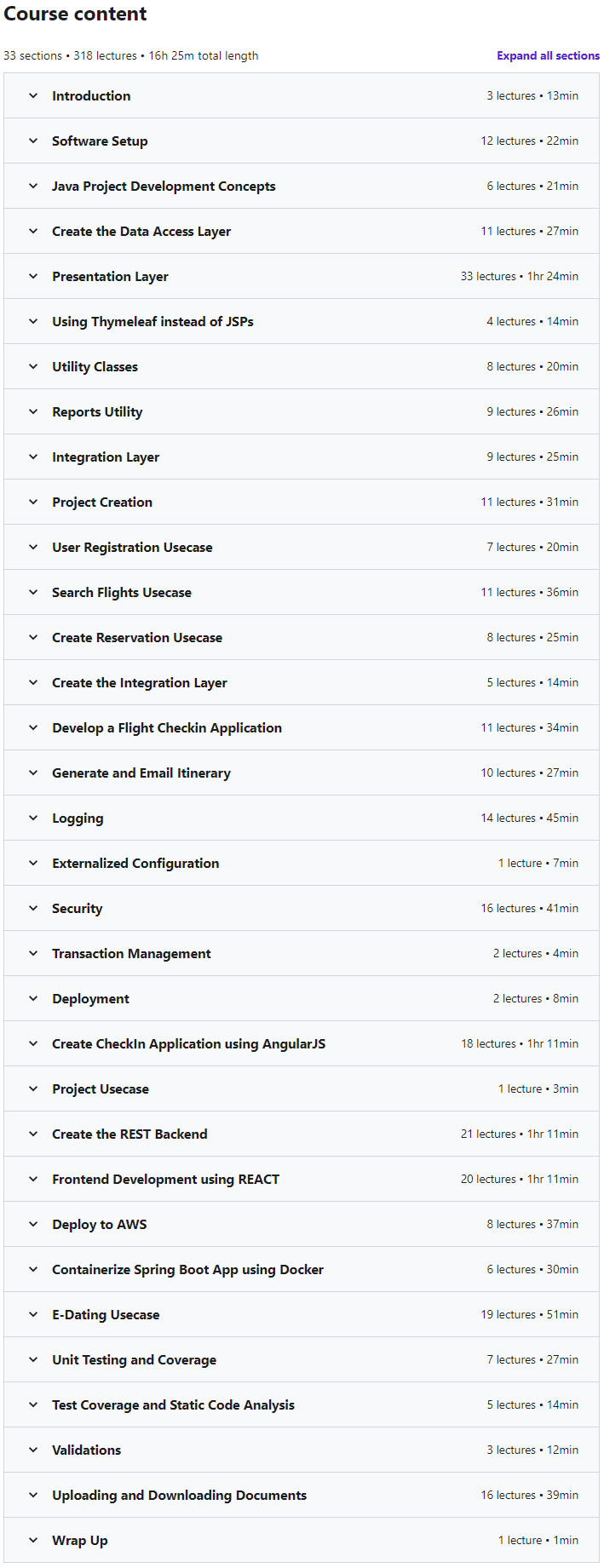Click the chevron beside Reports Utility
Image resolution: width=604 pixels, height=1568 pixels.
click(x=33, y=411)
